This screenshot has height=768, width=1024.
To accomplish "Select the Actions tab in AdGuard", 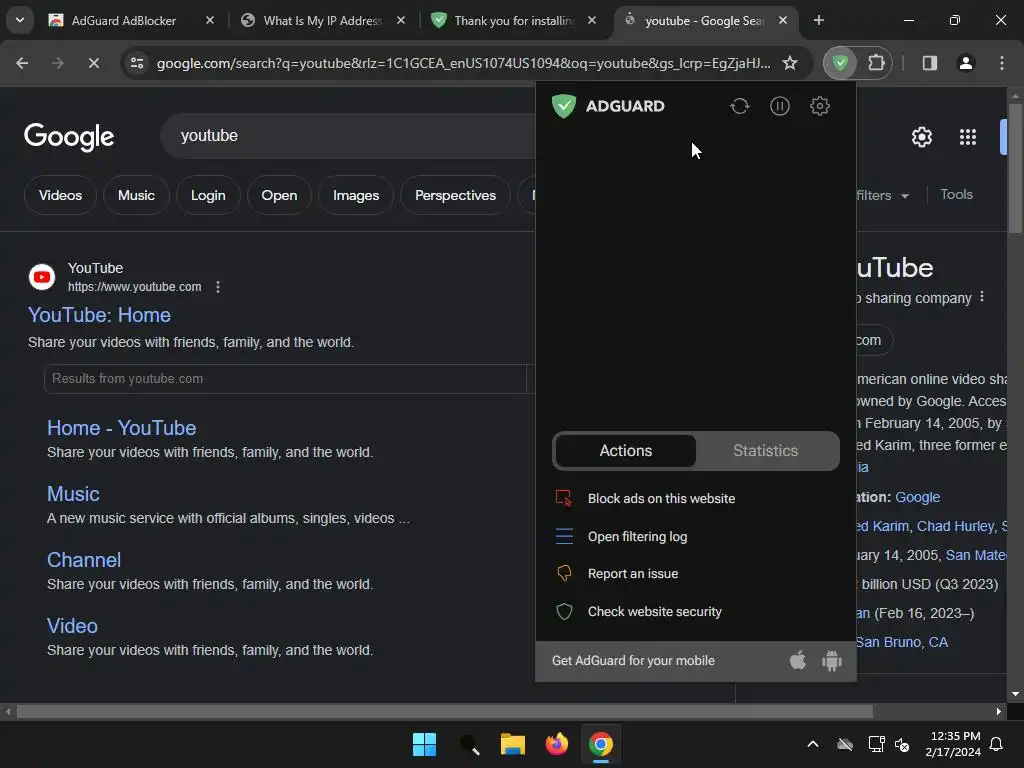I will click(626, 451).
